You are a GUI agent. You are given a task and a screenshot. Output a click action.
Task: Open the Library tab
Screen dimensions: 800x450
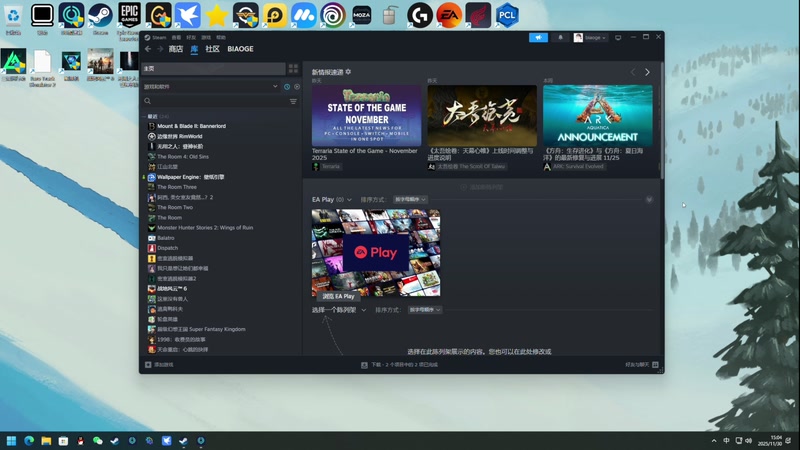[x=194, y=49]
